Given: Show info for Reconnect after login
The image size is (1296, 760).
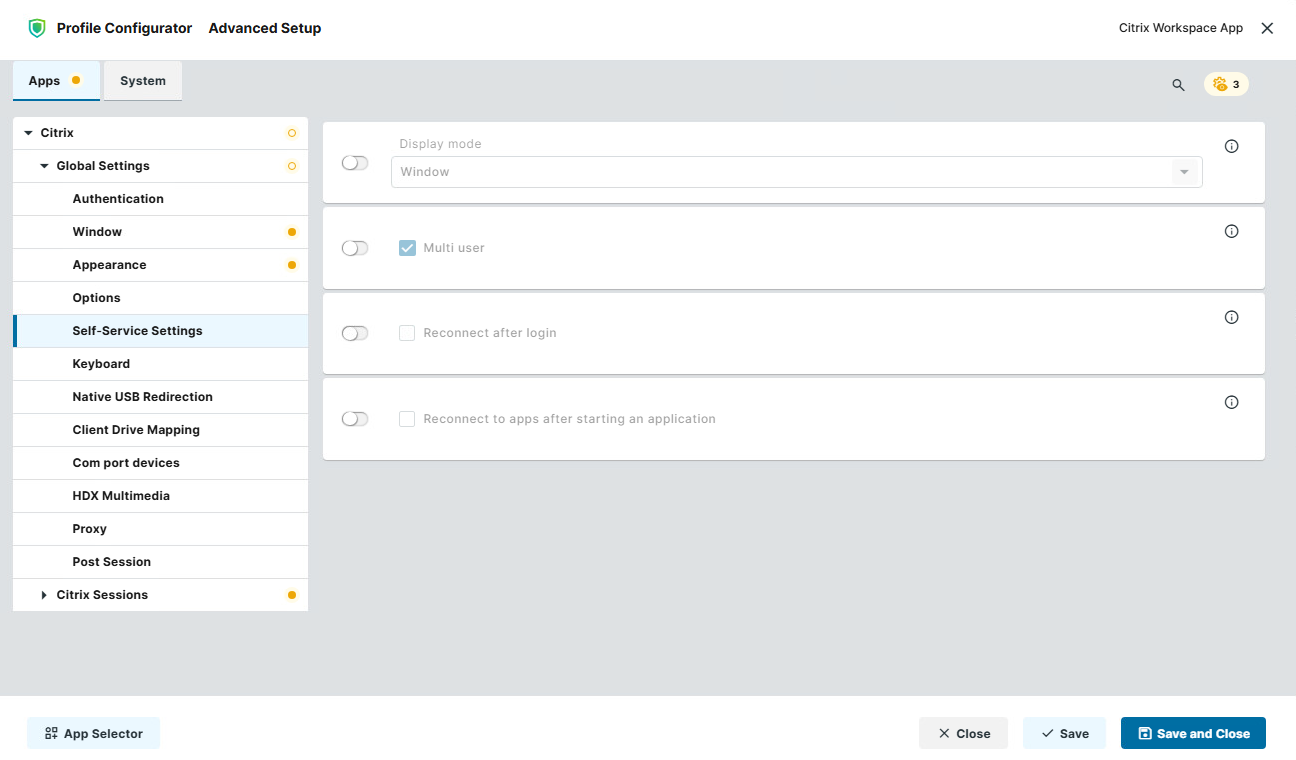Looking at the screenshot, I should point(1232,317).
